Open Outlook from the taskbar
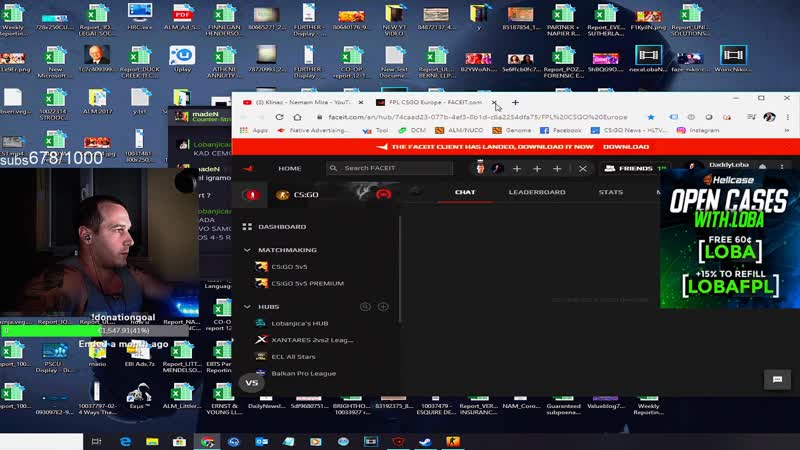The height and width of the screenshot is (450, 800). click(261, 442)
